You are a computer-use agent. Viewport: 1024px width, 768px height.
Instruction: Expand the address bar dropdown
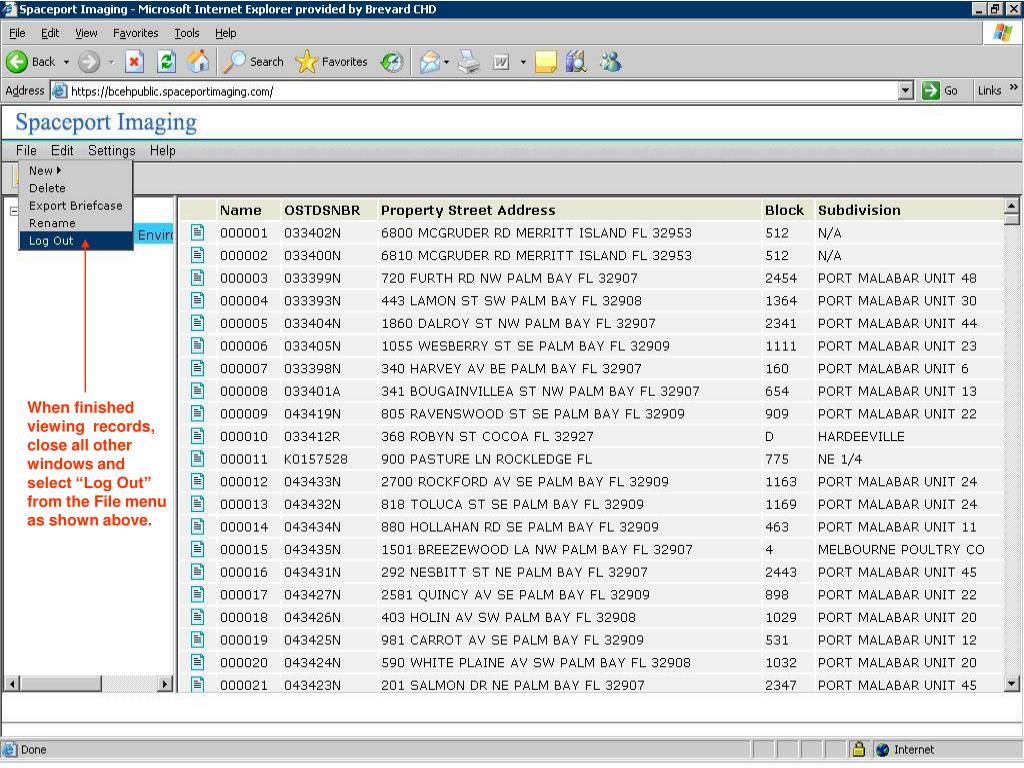(x=906, y=91)
